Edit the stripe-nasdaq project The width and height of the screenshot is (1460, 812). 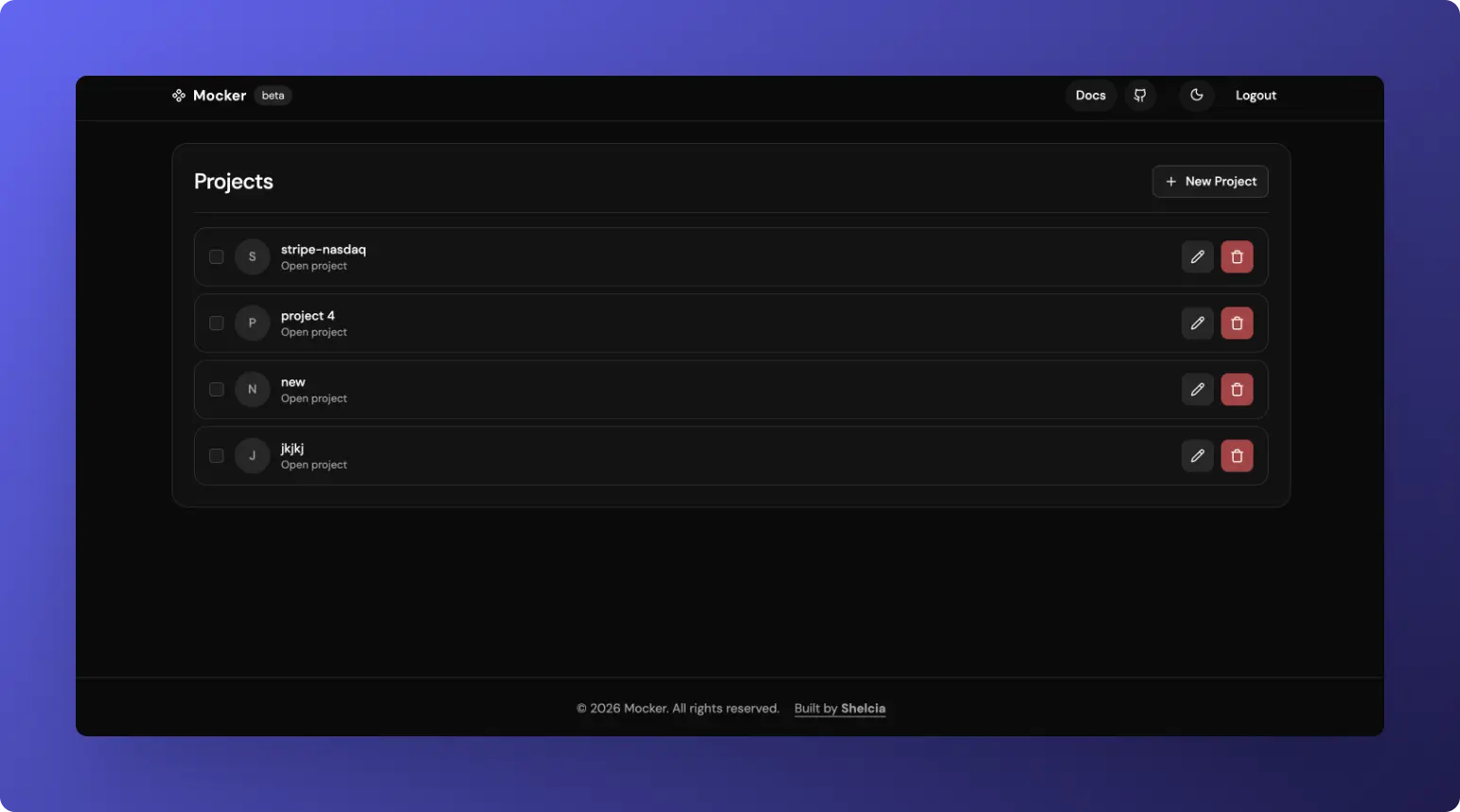click(x=1198, y=257)
